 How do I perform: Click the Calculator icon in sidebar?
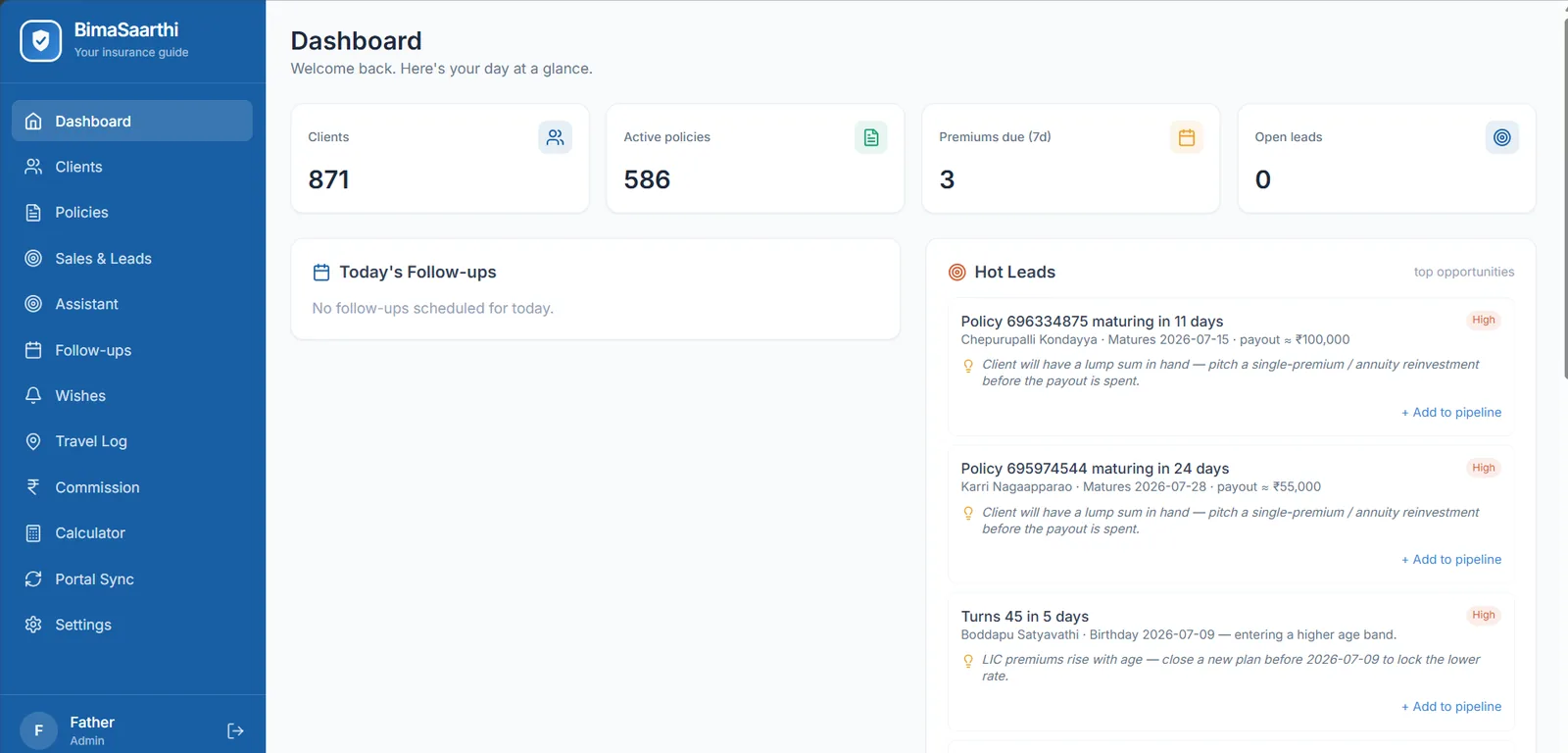(33, 533)
